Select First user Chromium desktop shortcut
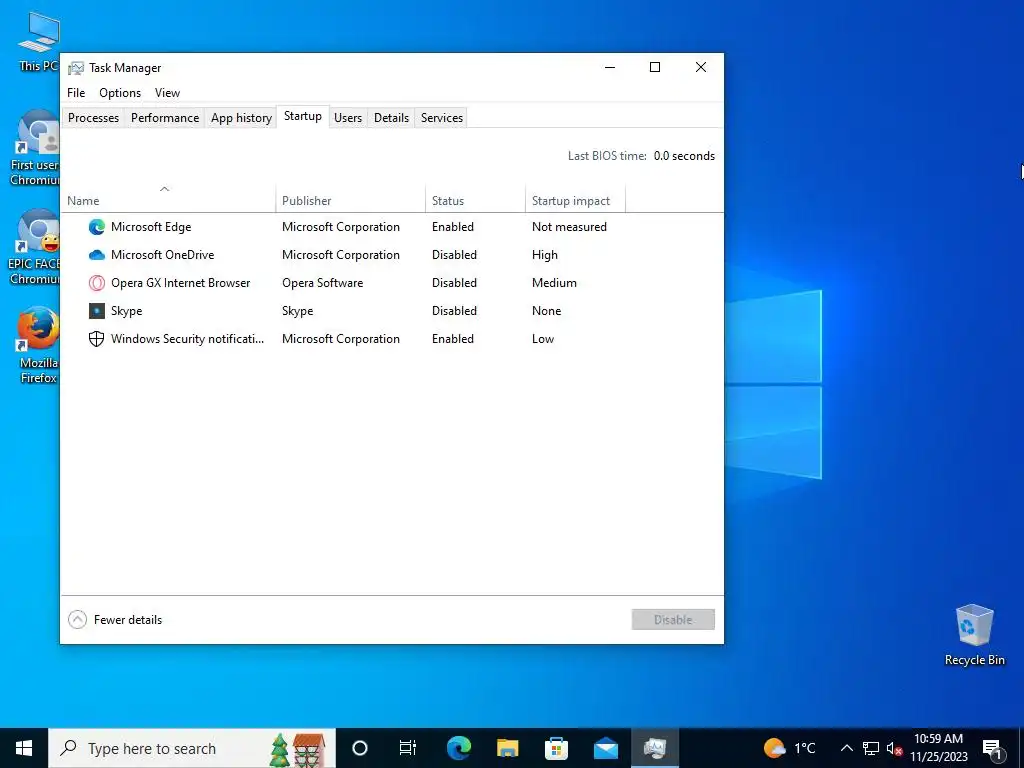1024x768 pixels. click(x=36, y=148)
